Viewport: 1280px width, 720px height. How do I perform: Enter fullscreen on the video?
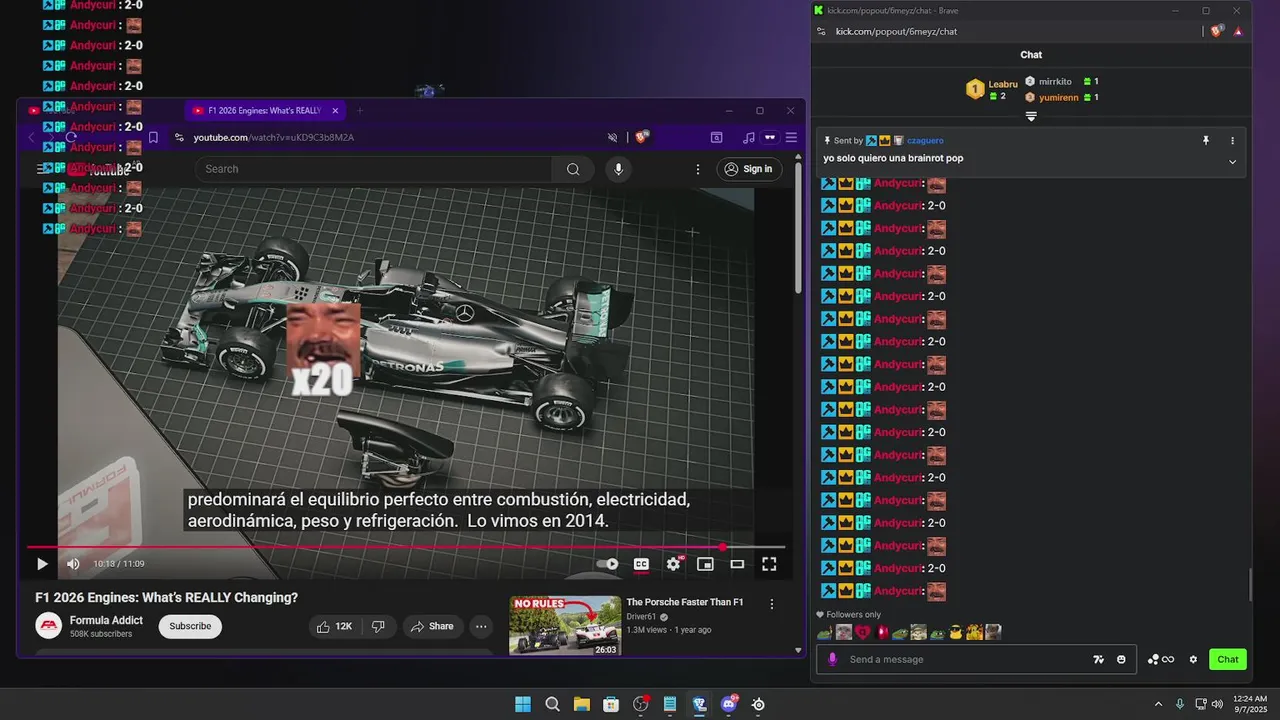(x=769, y=564)
